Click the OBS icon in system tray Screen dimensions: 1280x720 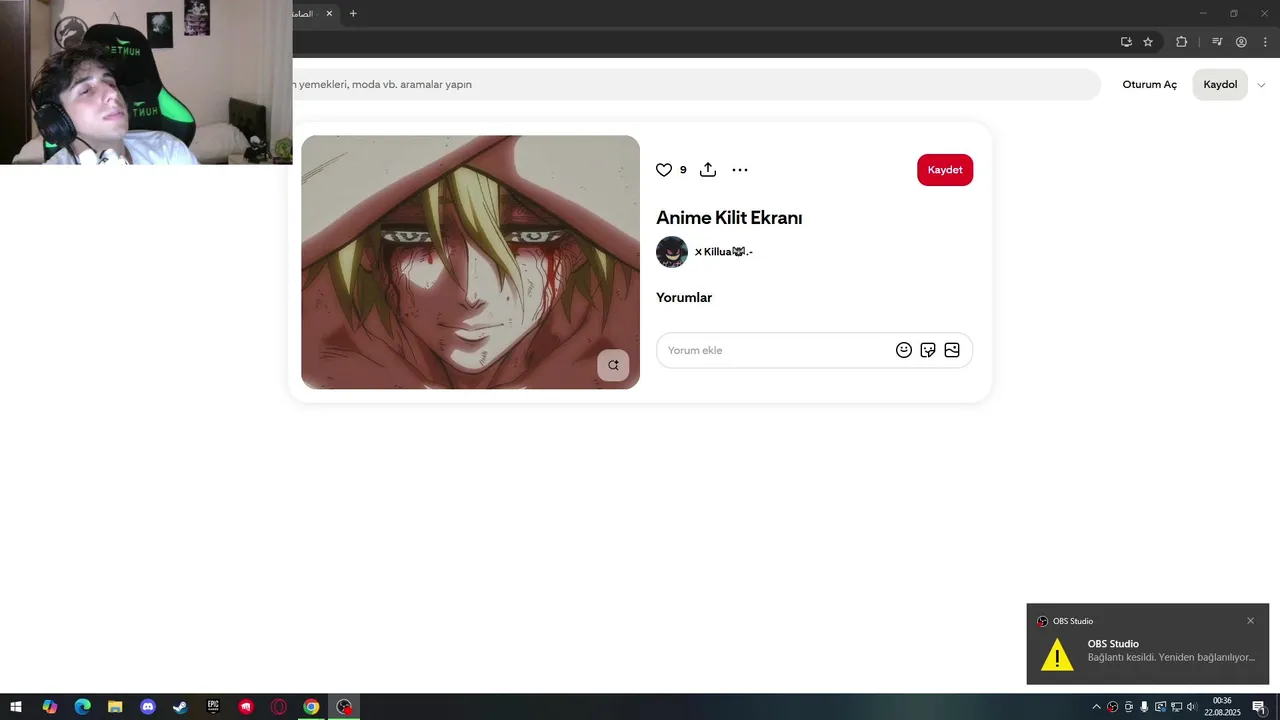point(1112,707)
